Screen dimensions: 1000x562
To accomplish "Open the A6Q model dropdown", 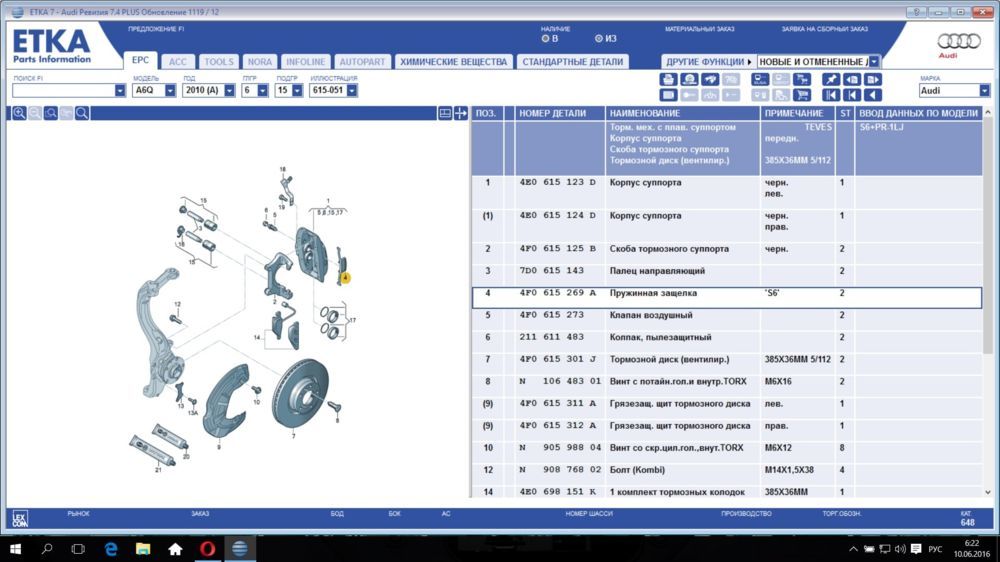I will tap(170, 91).
